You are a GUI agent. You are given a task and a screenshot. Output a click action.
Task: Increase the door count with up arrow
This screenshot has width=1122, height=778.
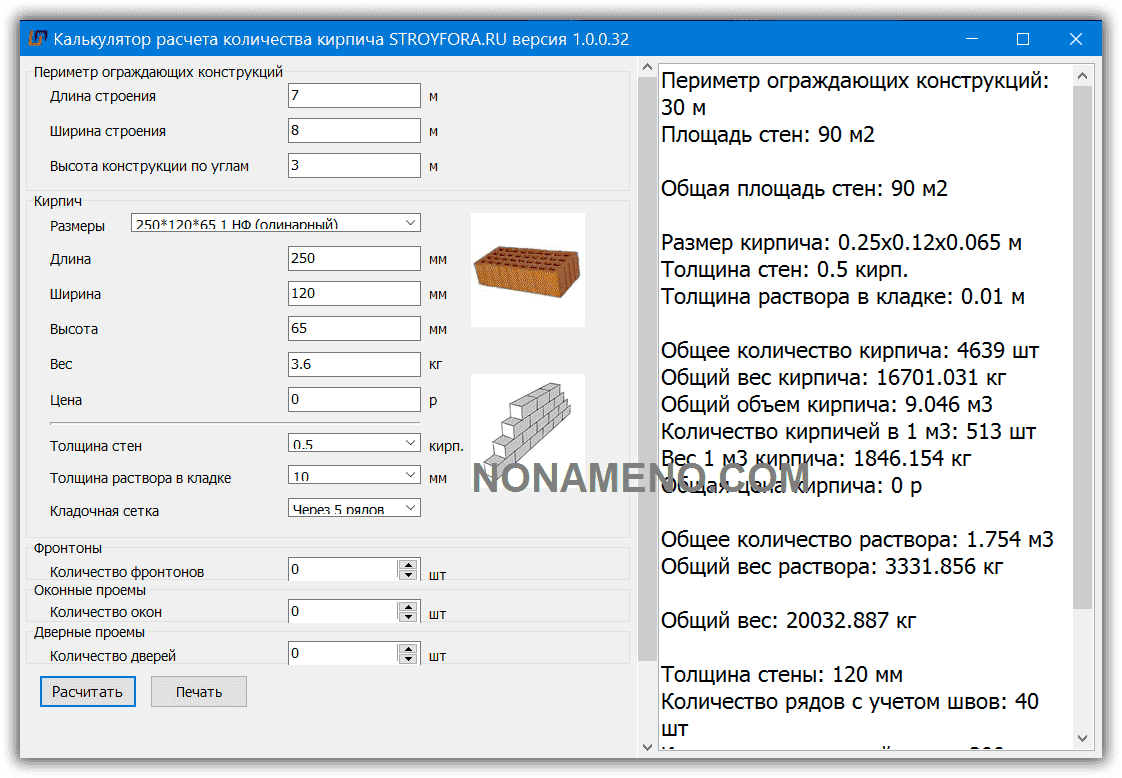[x=407, y=649]
